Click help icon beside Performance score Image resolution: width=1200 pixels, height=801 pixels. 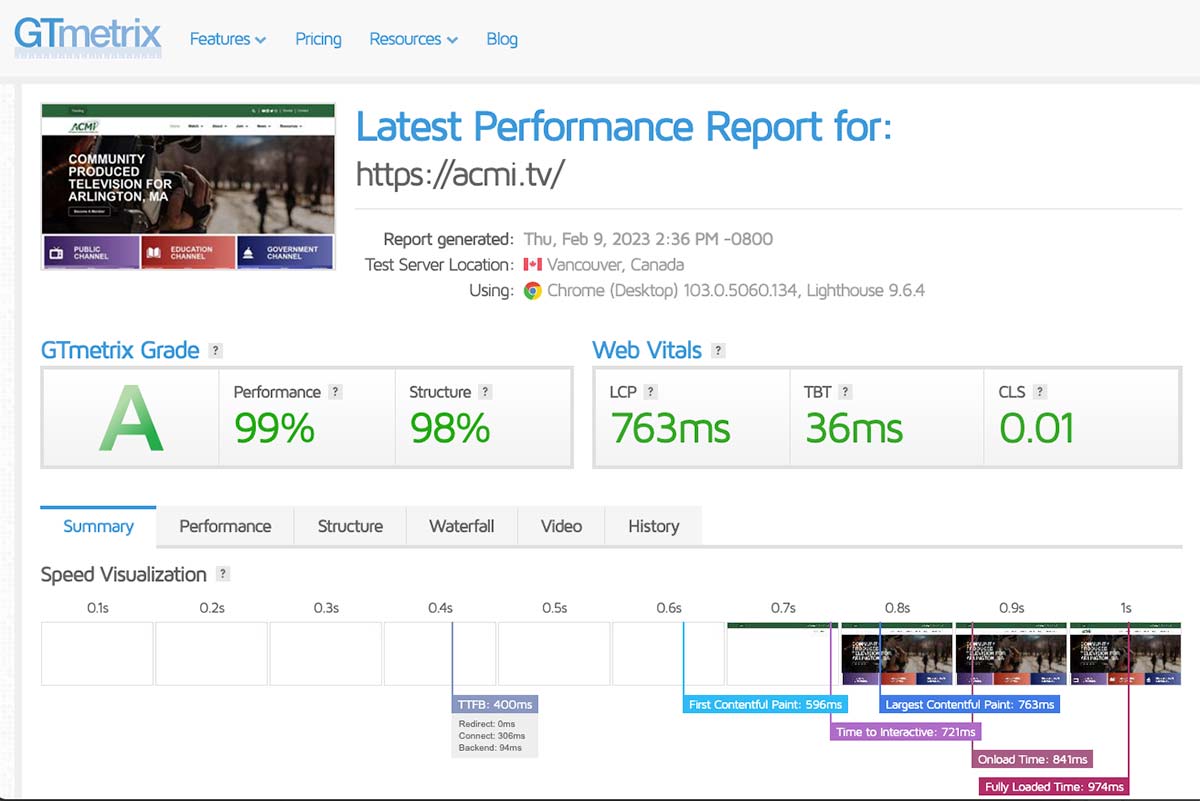click(x=336, y=392)
